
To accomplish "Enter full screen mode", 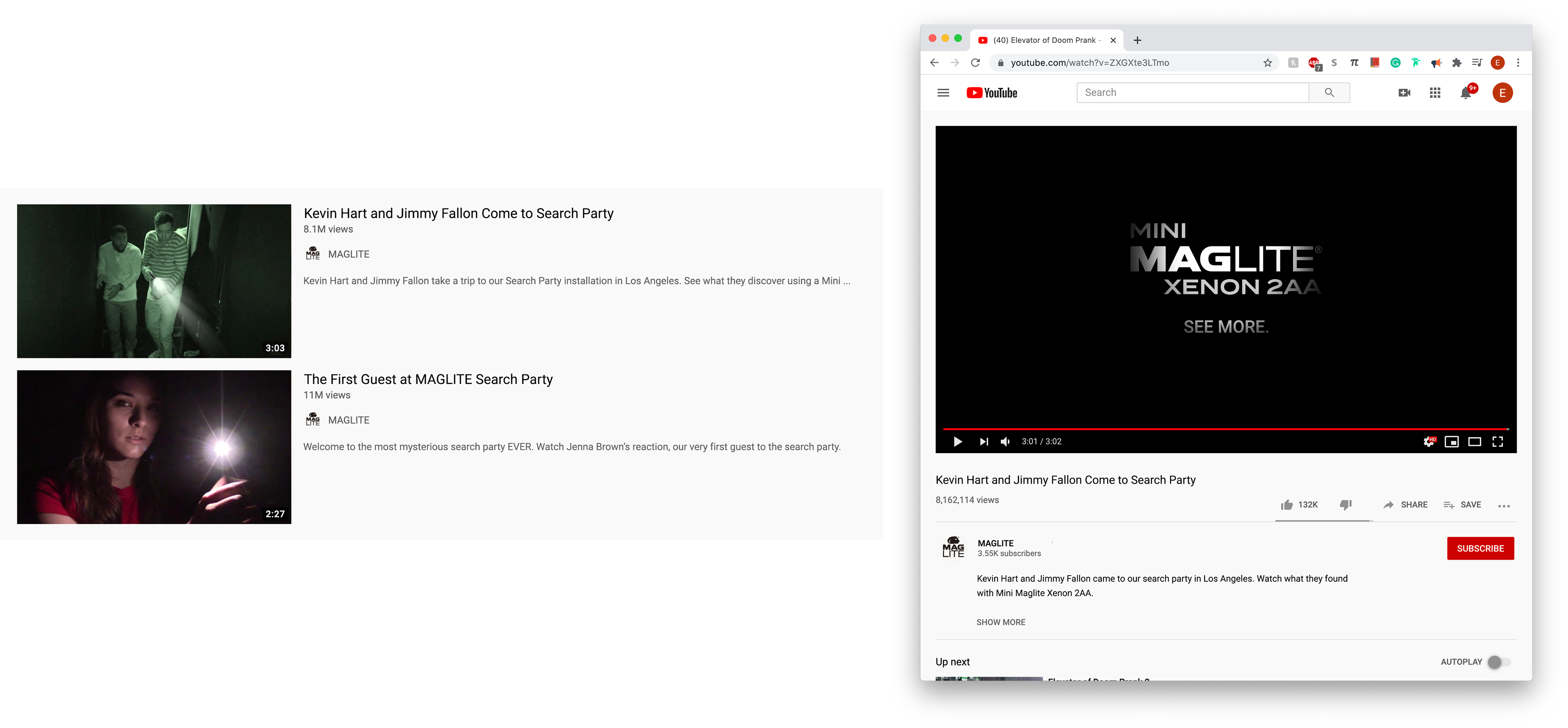I will [1497, 442].
